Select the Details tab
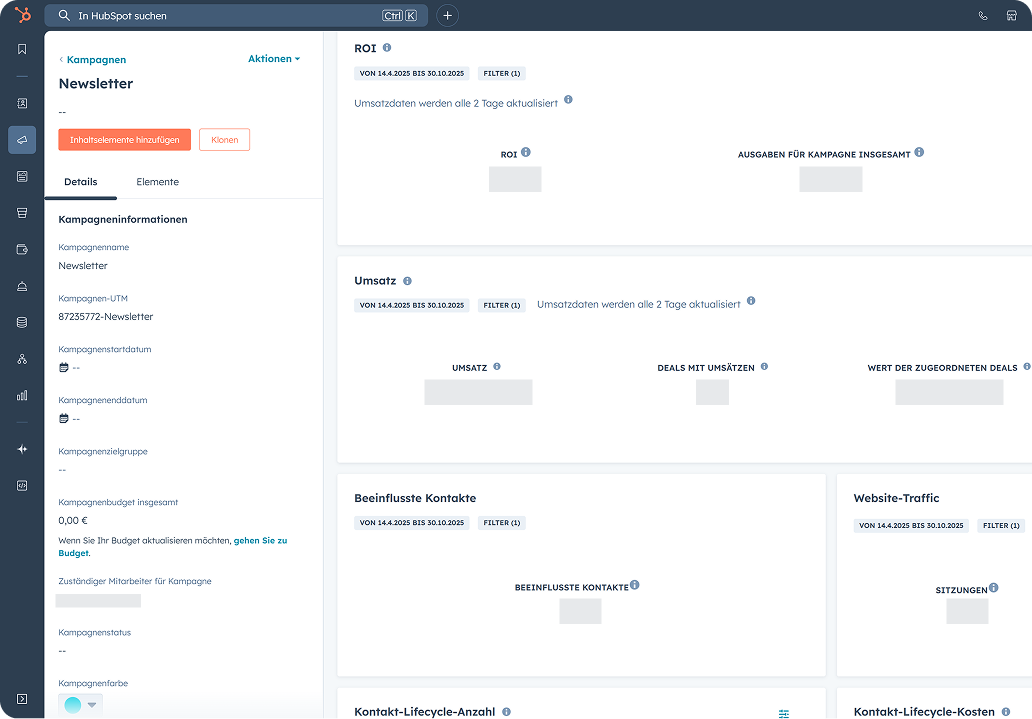This screenshot has width=1032, height=719. 80,182
